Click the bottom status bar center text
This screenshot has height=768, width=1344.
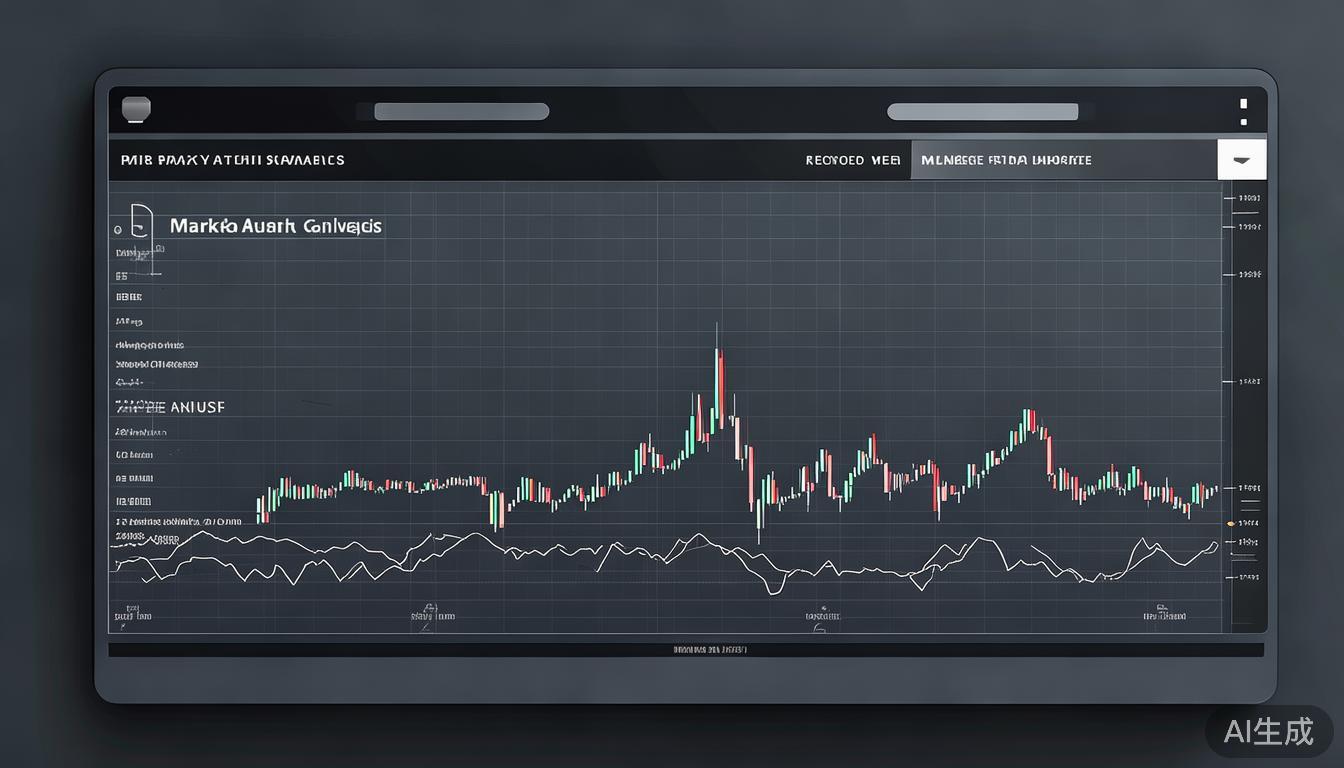tap(709, 650)
